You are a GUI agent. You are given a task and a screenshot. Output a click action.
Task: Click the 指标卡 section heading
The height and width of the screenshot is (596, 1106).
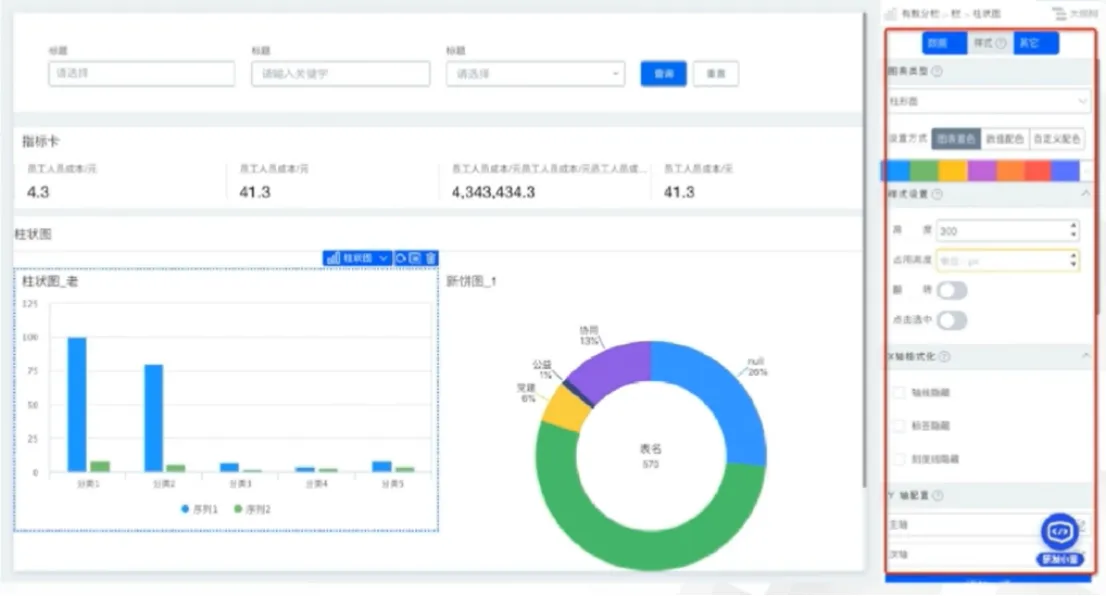coord(40,142)
